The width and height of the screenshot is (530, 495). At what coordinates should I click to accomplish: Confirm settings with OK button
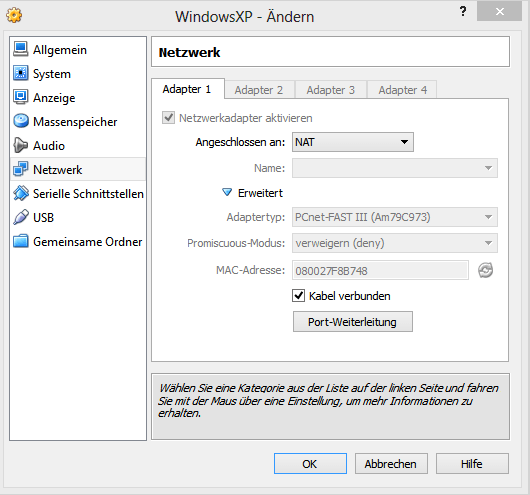[x=310, y=464]
